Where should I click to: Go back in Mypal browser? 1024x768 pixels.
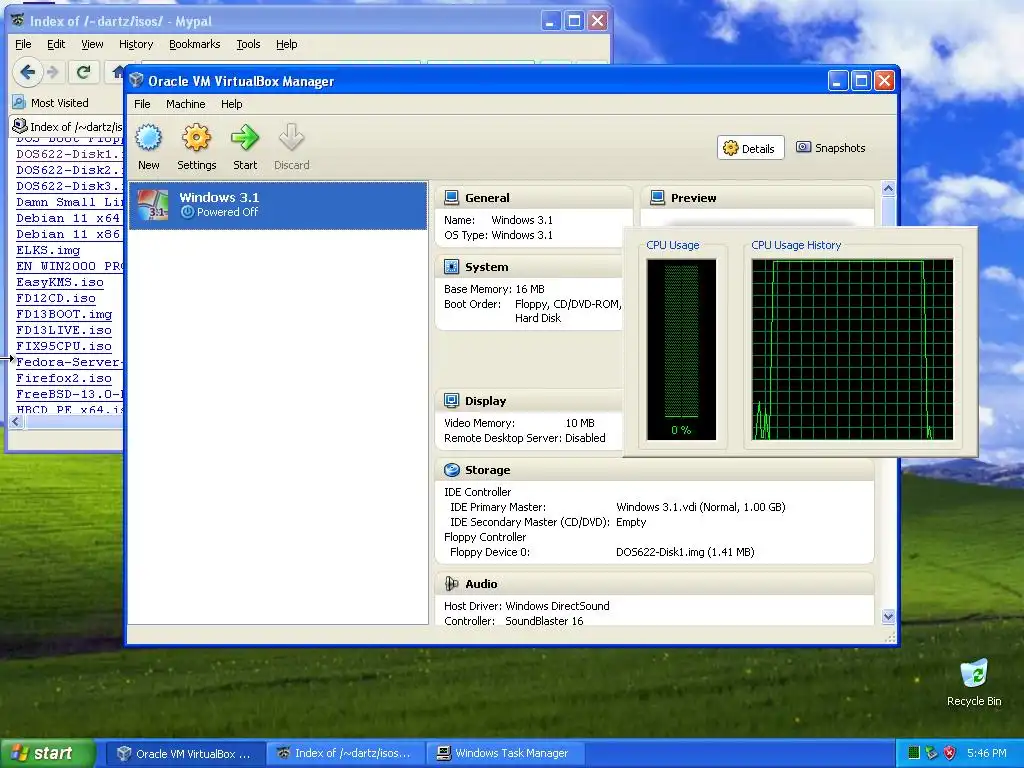(x=27, y=72)
